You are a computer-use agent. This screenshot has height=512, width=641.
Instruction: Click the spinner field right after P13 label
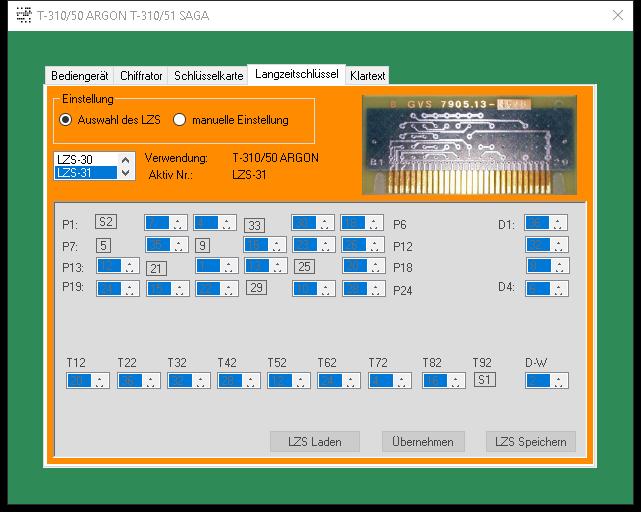[118, 266]
